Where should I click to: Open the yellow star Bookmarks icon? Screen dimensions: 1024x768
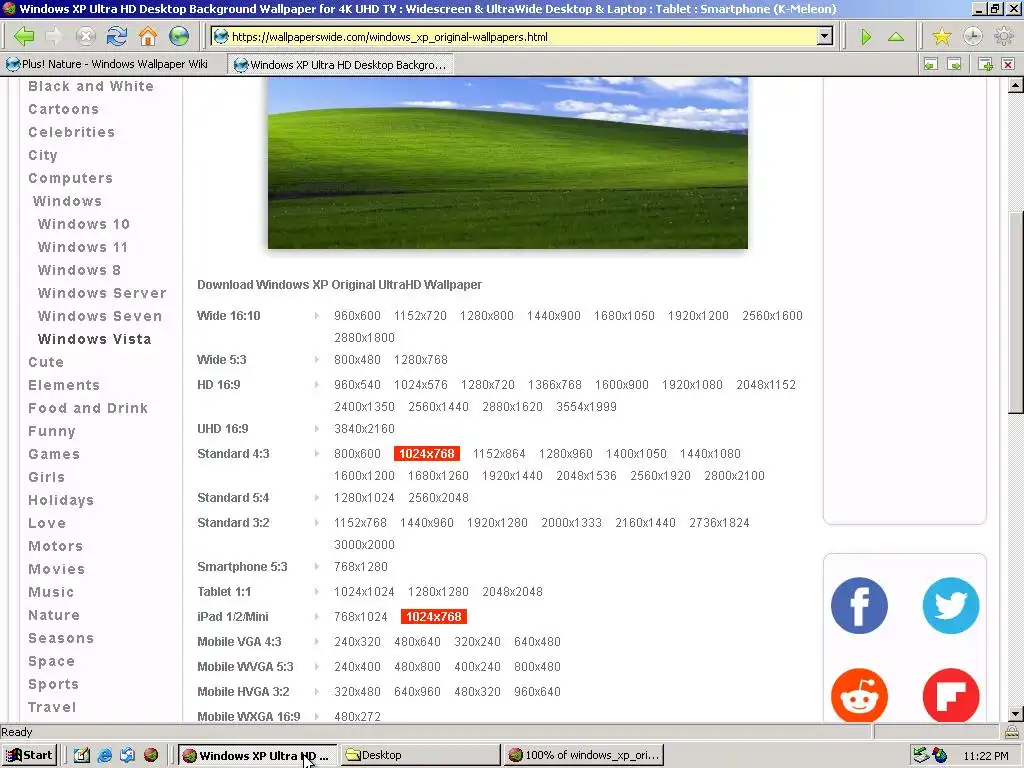tap(942, 36)
